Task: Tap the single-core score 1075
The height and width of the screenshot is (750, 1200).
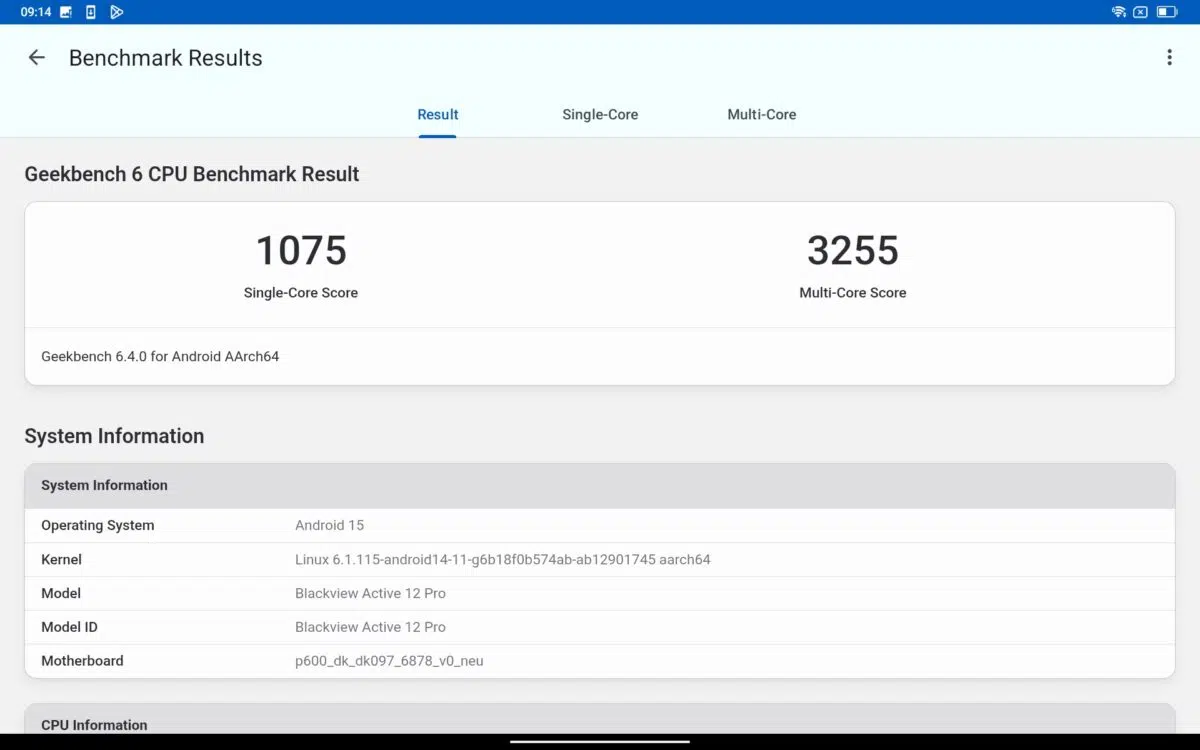Action: tap(301, 250)
